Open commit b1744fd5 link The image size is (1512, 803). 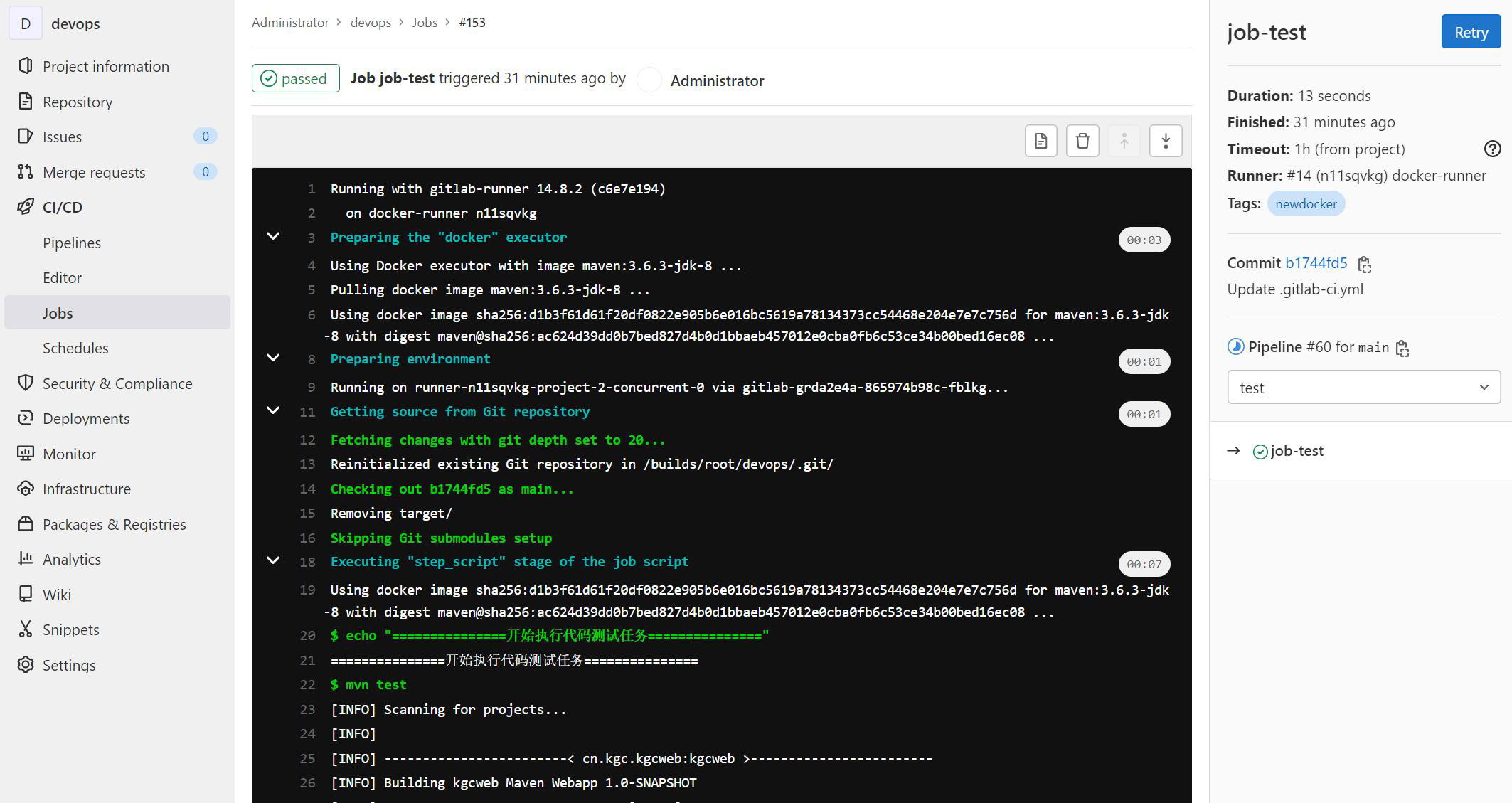pyautogui.click(x=1316, y=262)
